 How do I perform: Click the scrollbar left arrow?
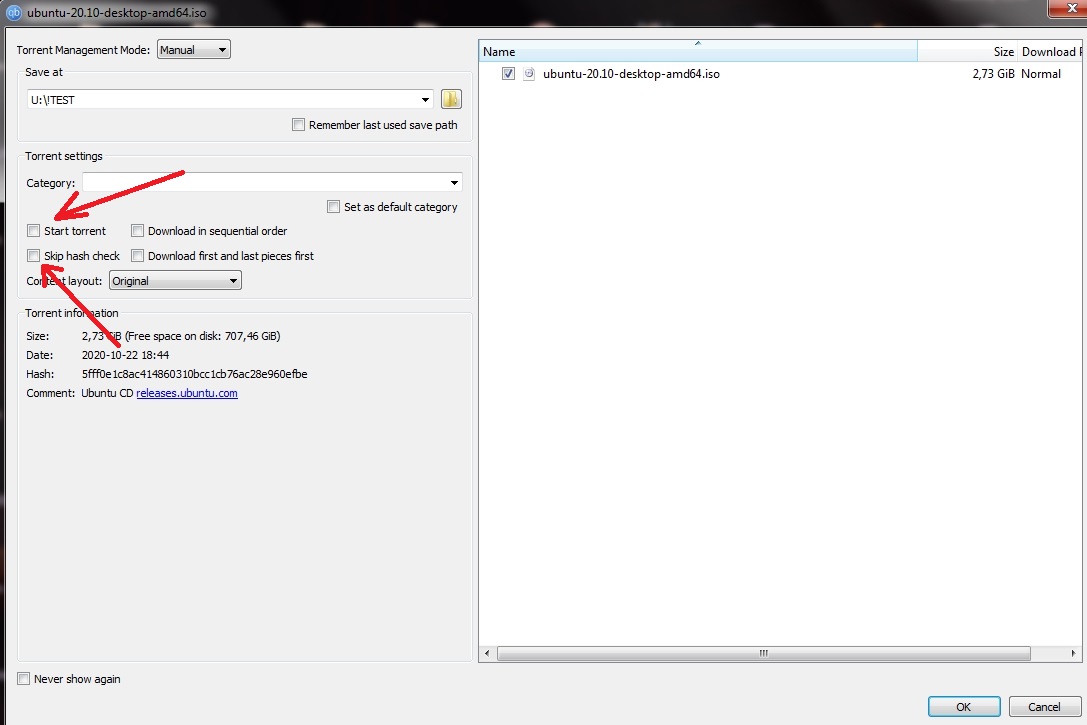[x=487, y=654]
